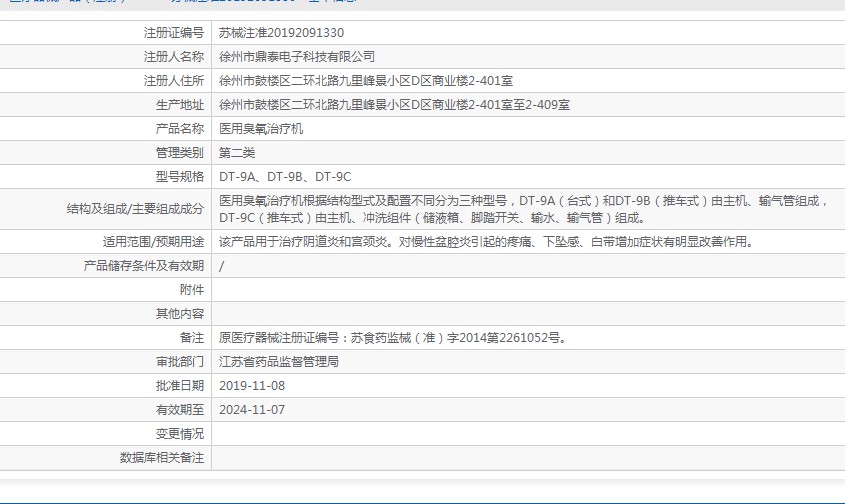Viewport: 845px width, 504px height.
Task: Select registrant name 徐州市鼎泰电子科技有限公司
Action: 297,57
